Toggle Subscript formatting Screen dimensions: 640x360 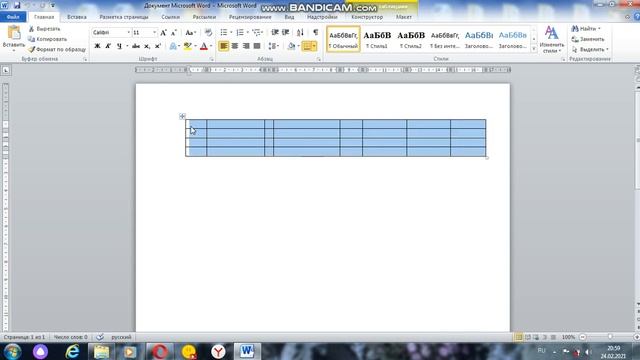point(147,46)
